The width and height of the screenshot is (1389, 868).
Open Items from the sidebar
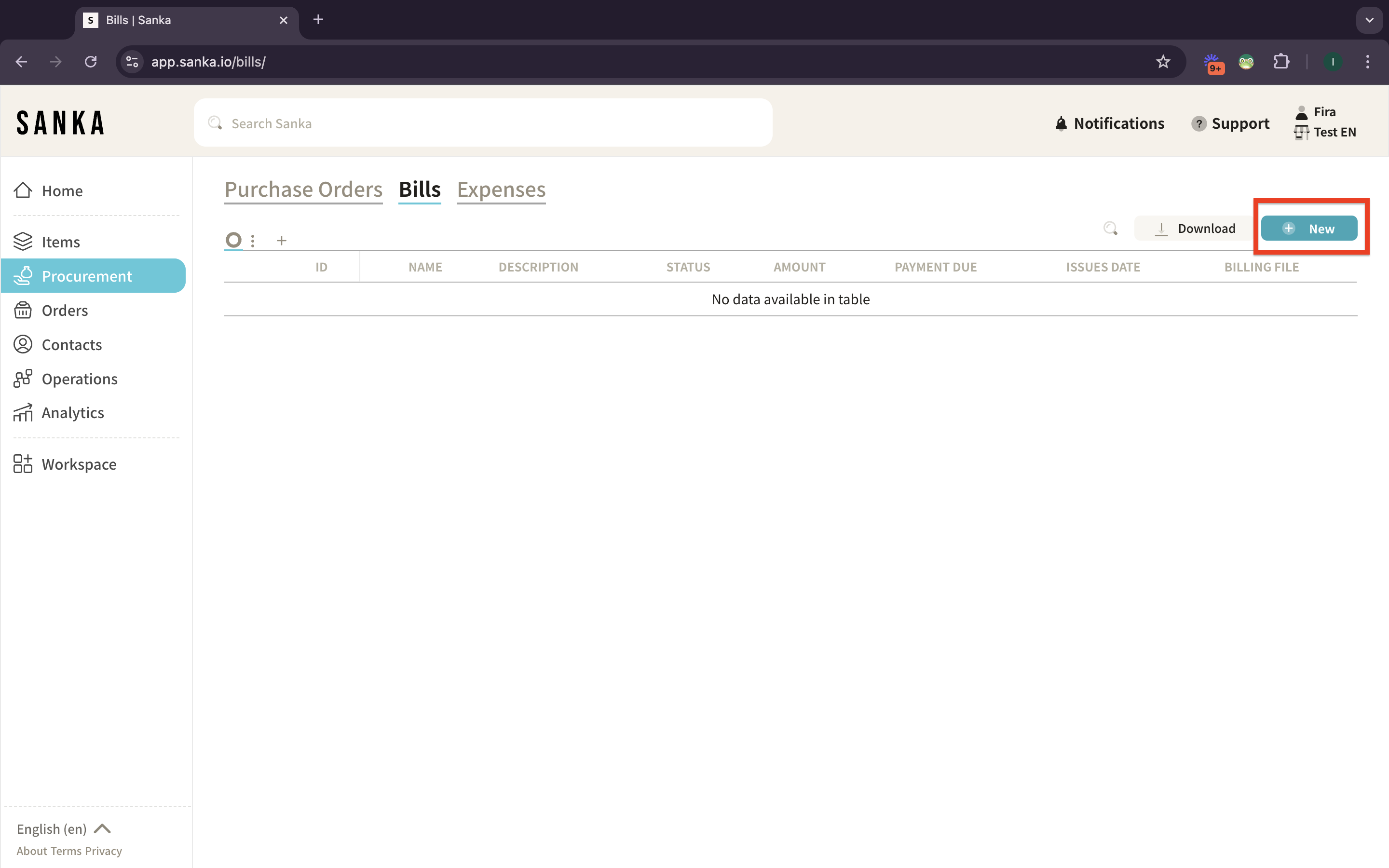point(60,242)
